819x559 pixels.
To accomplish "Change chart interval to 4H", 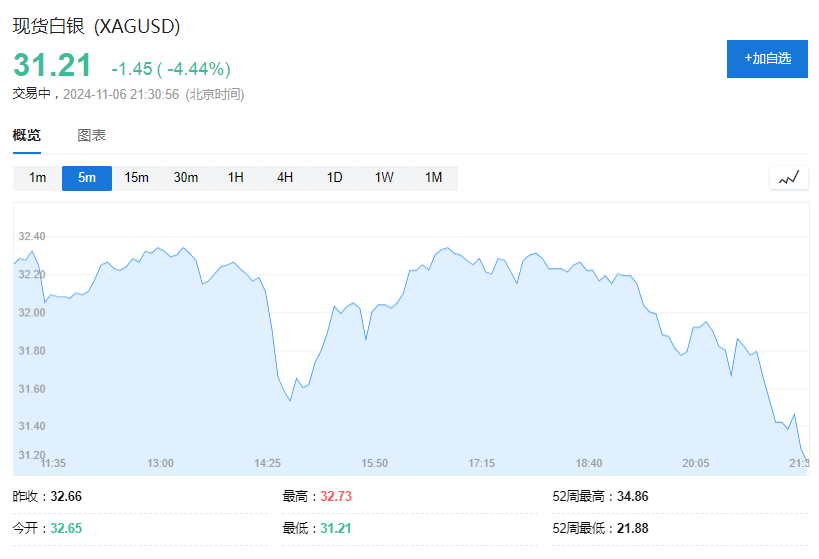I will (285, 178).
